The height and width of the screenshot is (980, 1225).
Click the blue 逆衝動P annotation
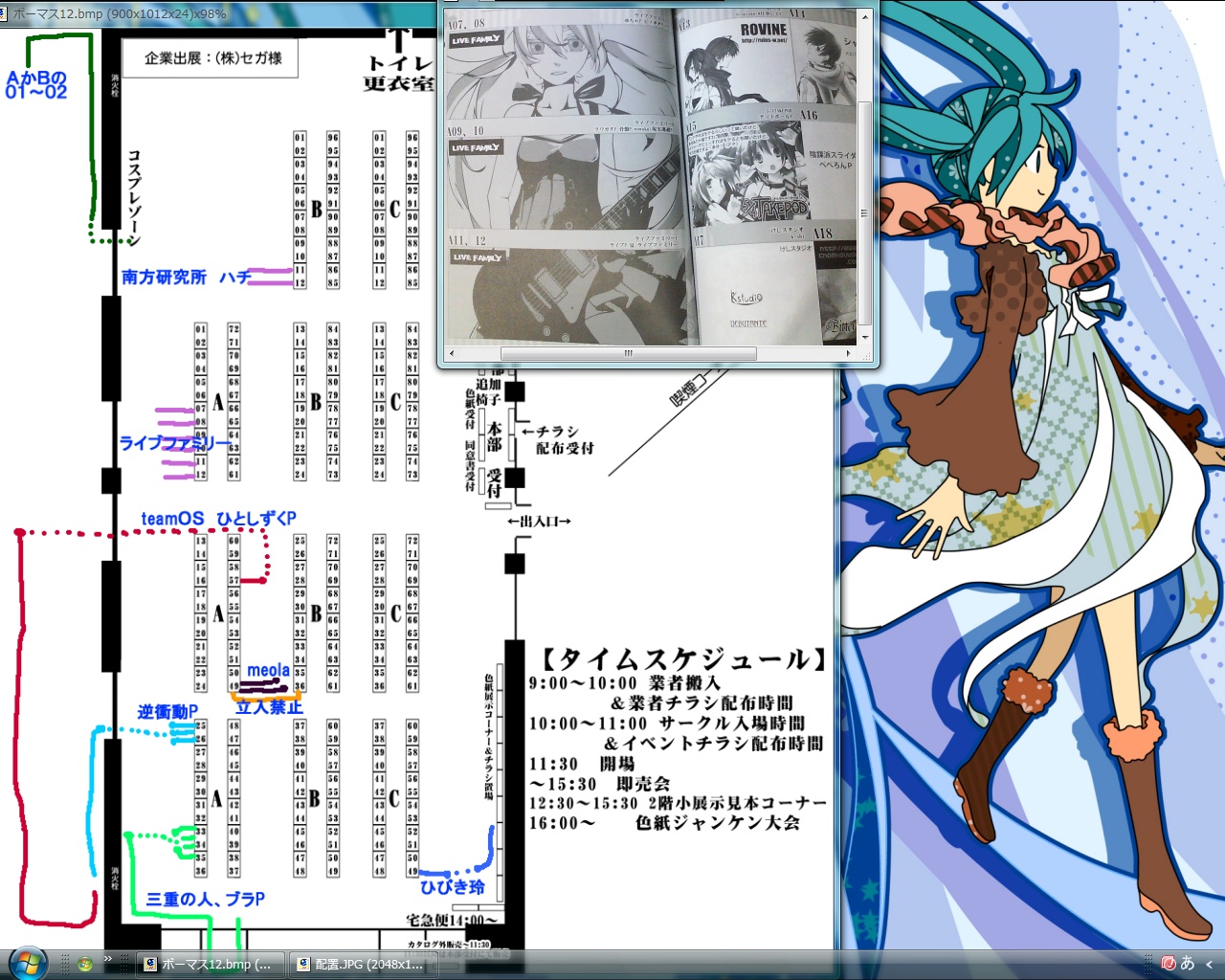click(167, 712)
